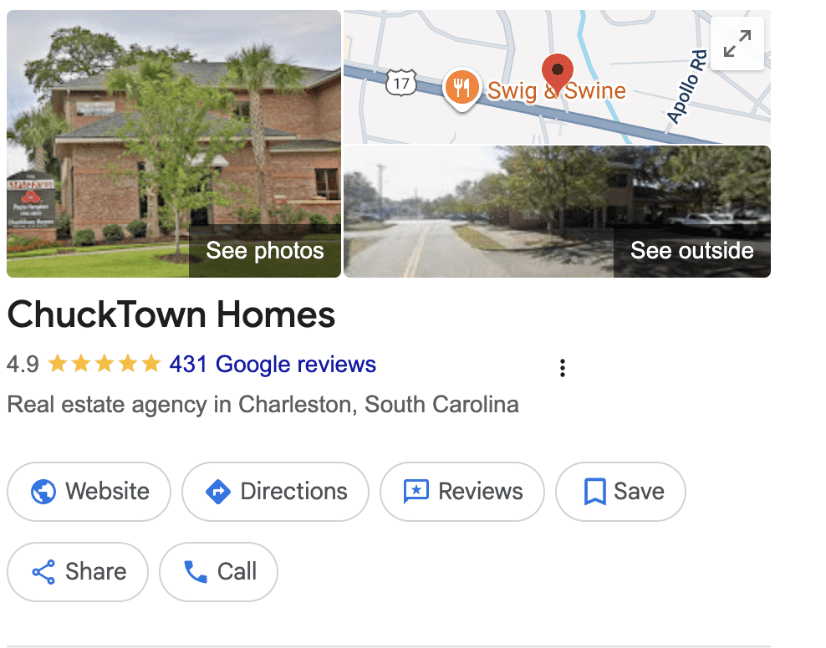Click the globe icon on Website button
The width and height of the screenshot is (826, 648).
pos(43,492)
